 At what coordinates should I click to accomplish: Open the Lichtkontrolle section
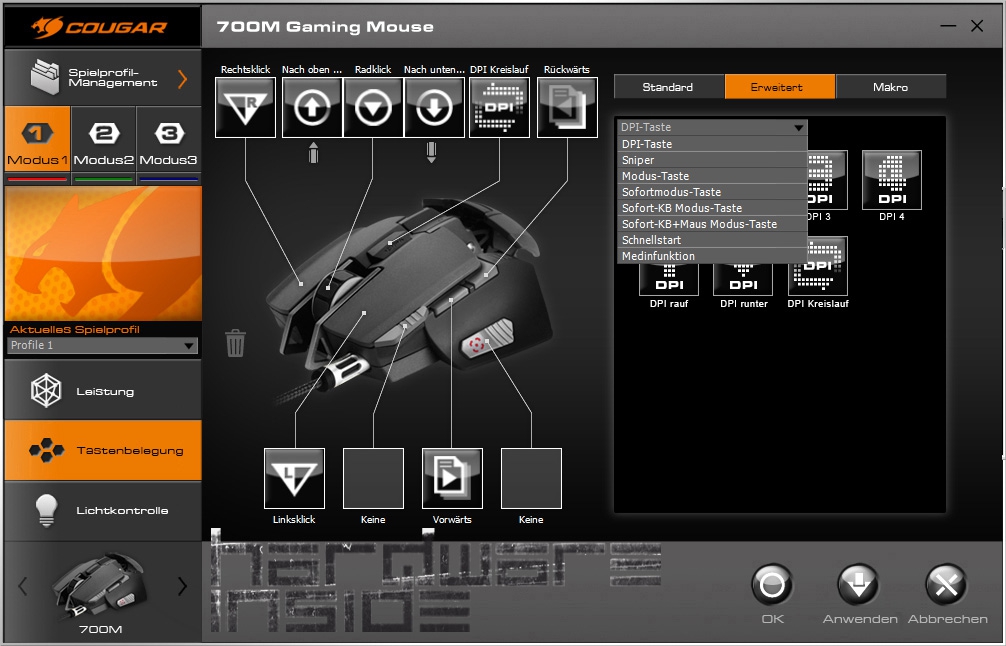coord(103,510)
